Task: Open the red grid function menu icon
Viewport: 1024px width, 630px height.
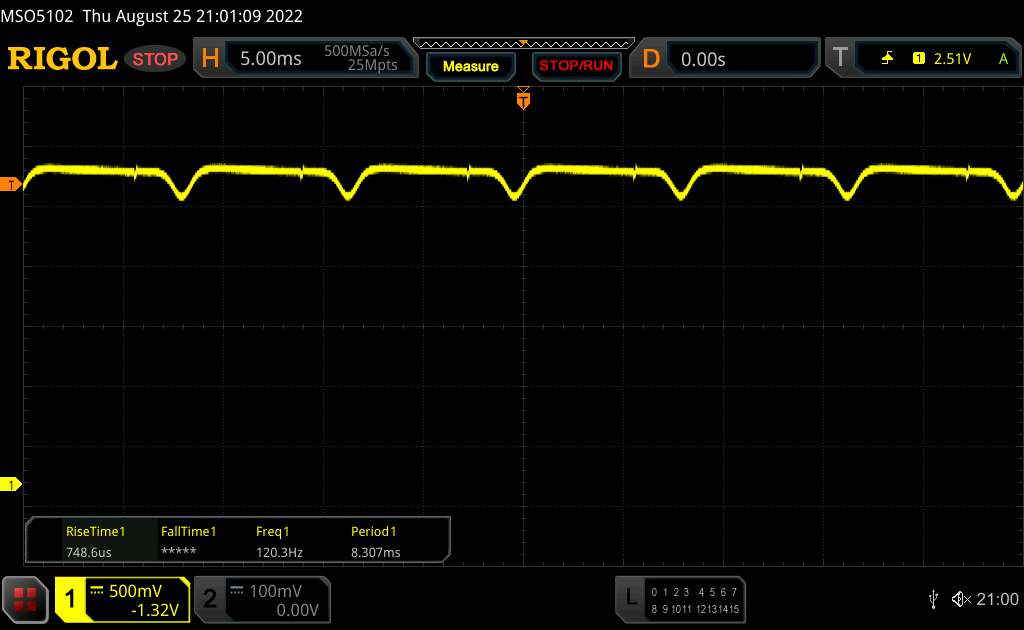Action: coord(25,599)
